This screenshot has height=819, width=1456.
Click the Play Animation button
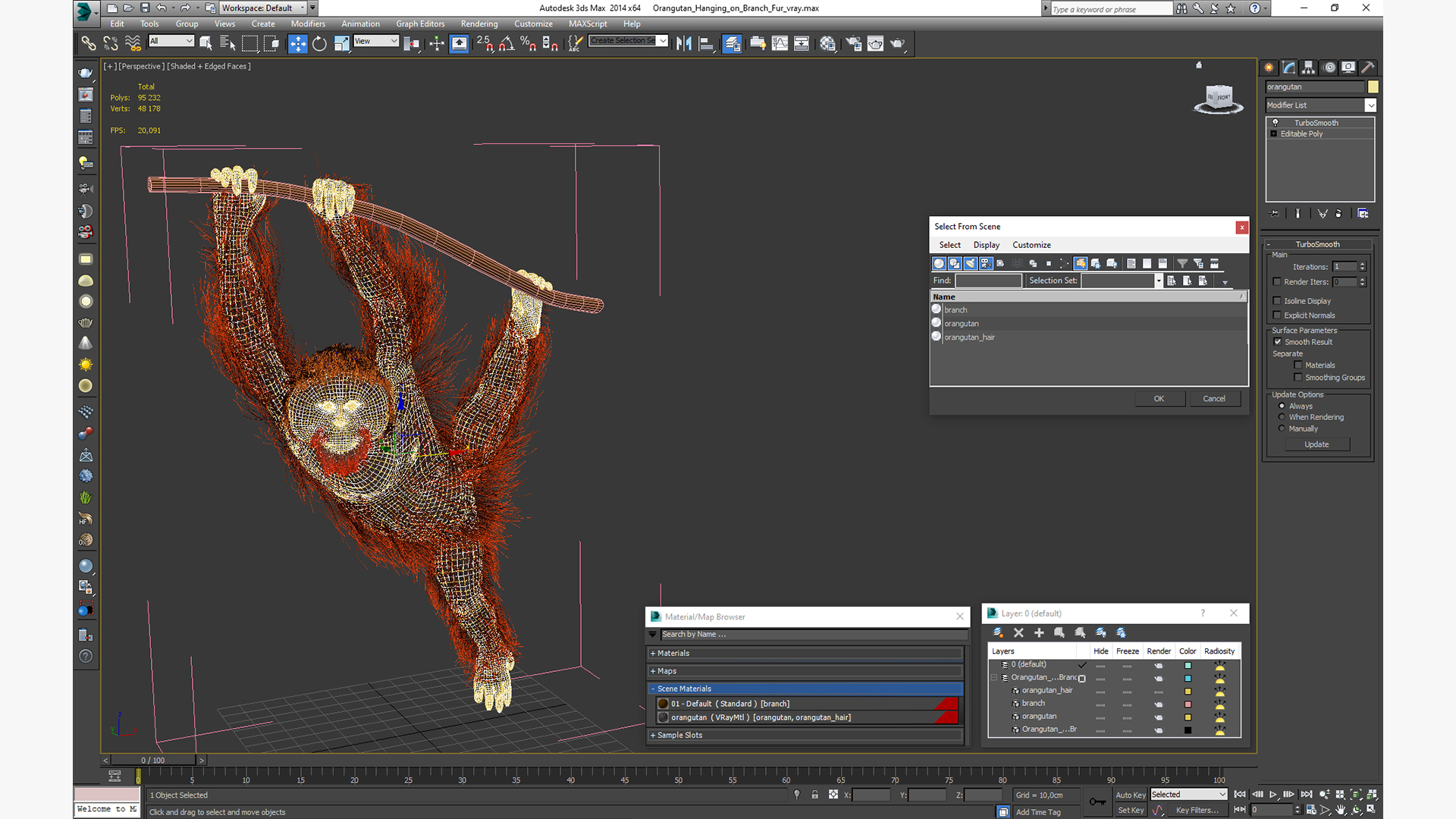click(x=1273, y=795)
